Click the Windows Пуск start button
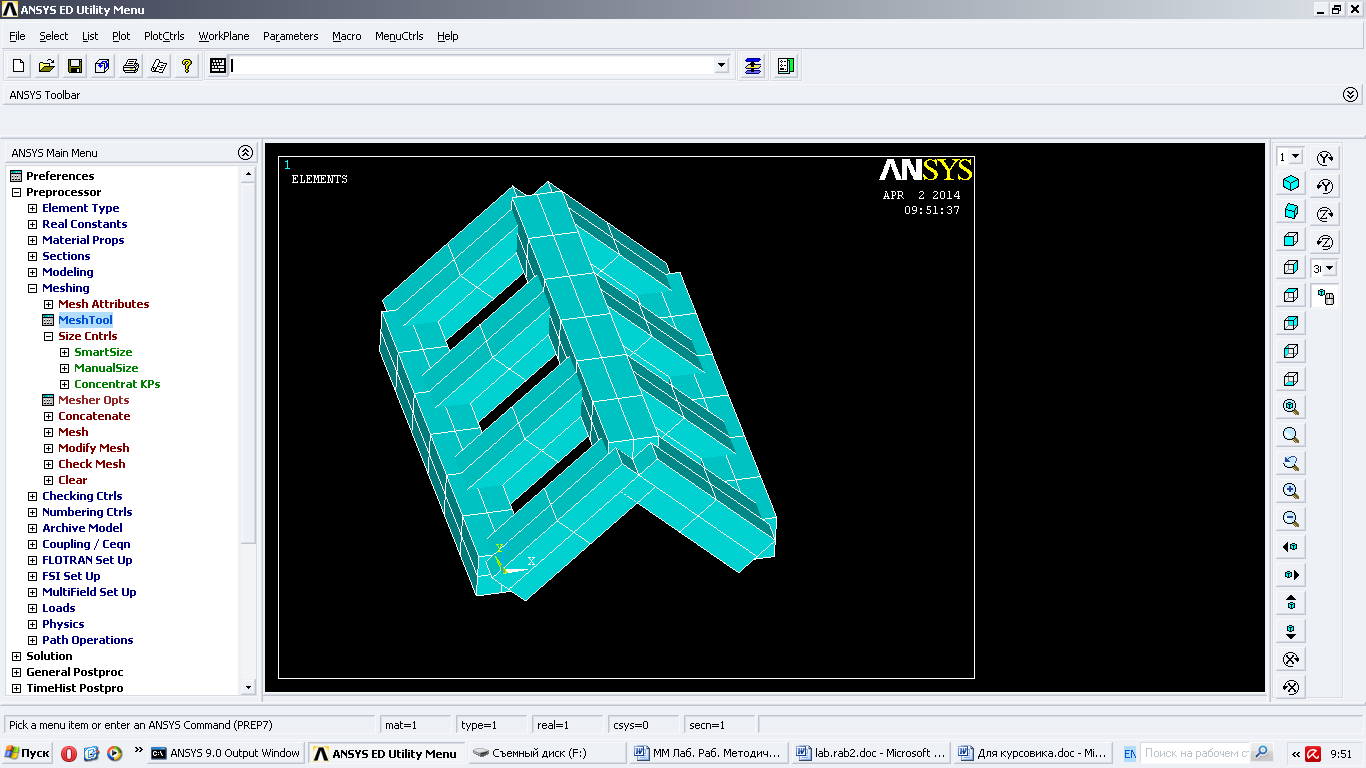 27,754
